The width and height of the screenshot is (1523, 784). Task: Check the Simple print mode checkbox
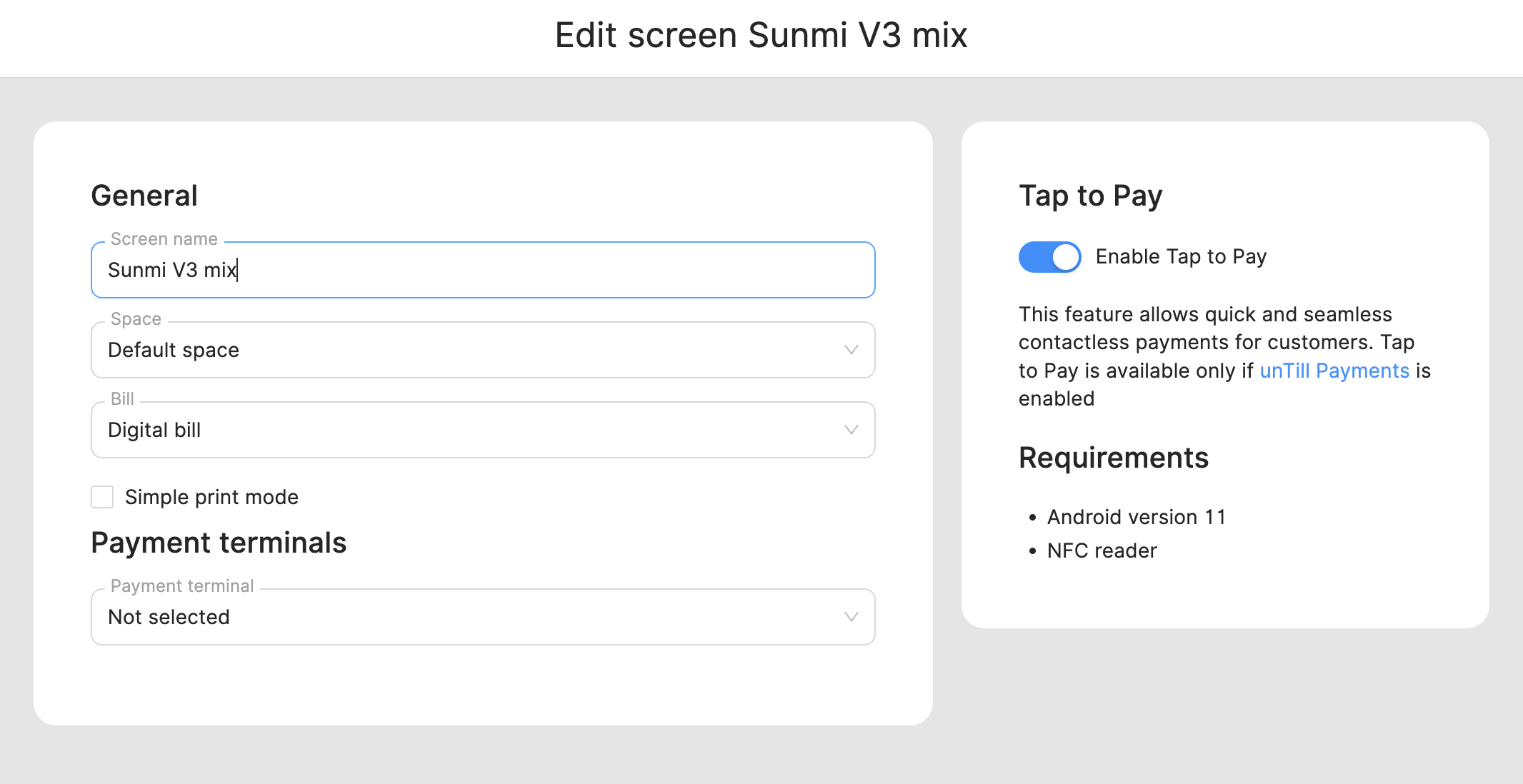[102, 497]
